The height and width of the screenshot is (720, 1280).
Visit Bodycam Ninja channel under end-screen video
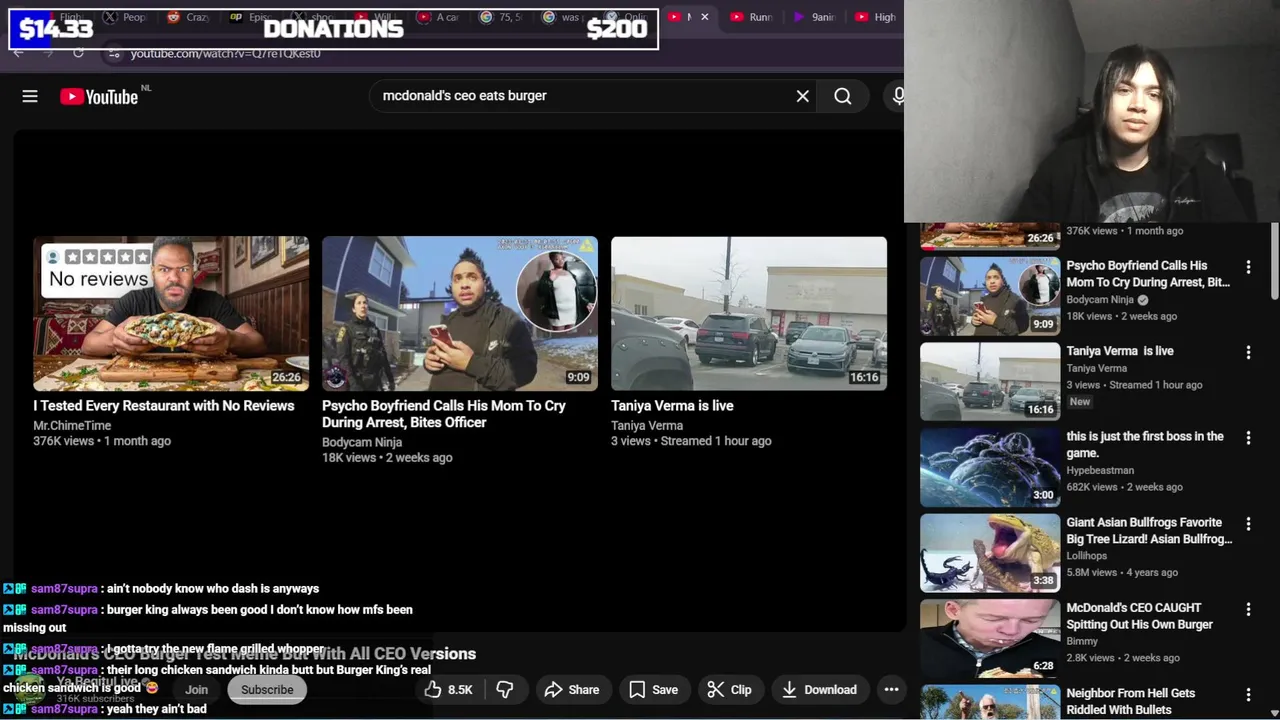(x=362, y=442)
